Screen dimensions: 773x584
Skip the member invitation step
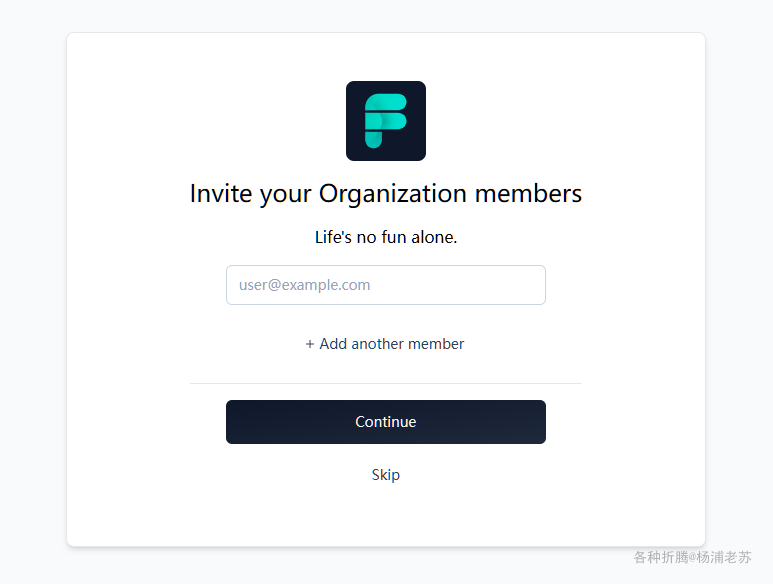[x=386, y=475]
